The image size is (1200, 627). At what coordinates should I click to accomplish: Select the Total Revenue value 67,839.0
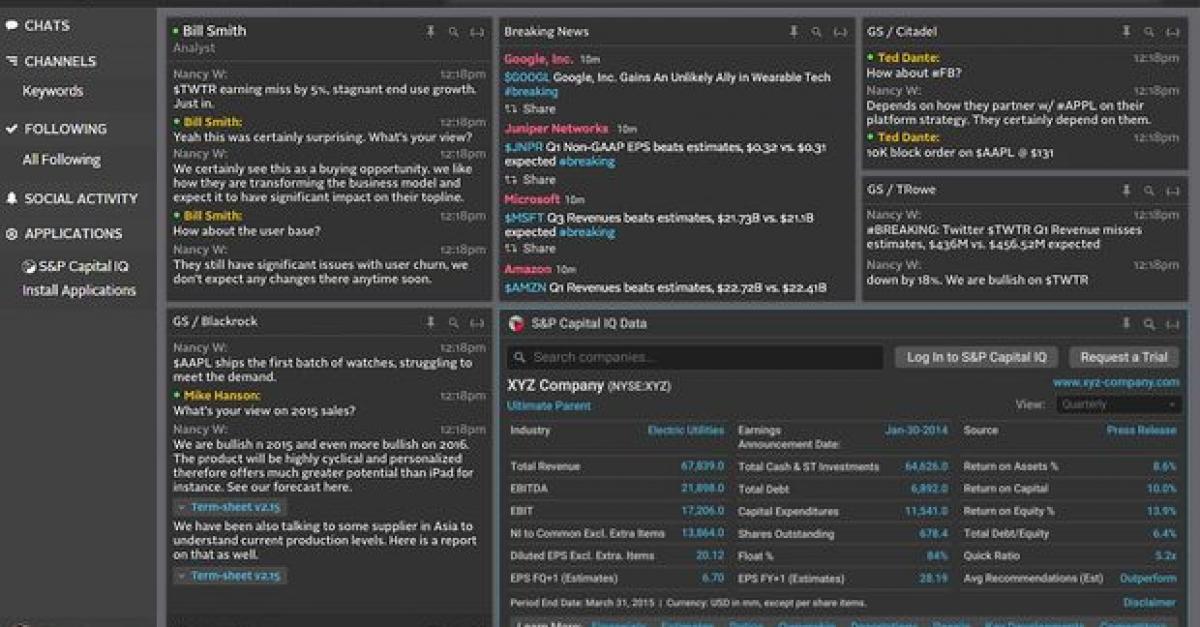[x=702, y=466]
